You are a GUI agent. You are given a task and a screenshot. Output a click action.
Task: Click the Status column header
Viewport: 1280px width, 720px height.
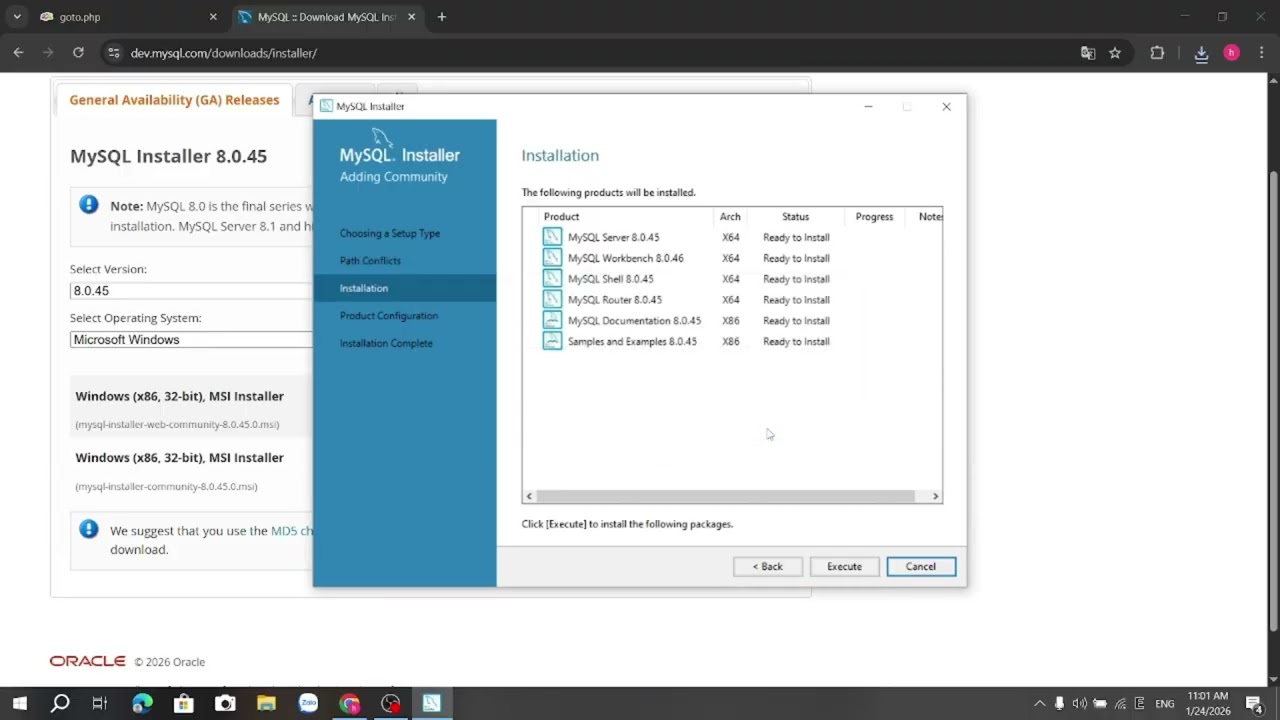795,216
